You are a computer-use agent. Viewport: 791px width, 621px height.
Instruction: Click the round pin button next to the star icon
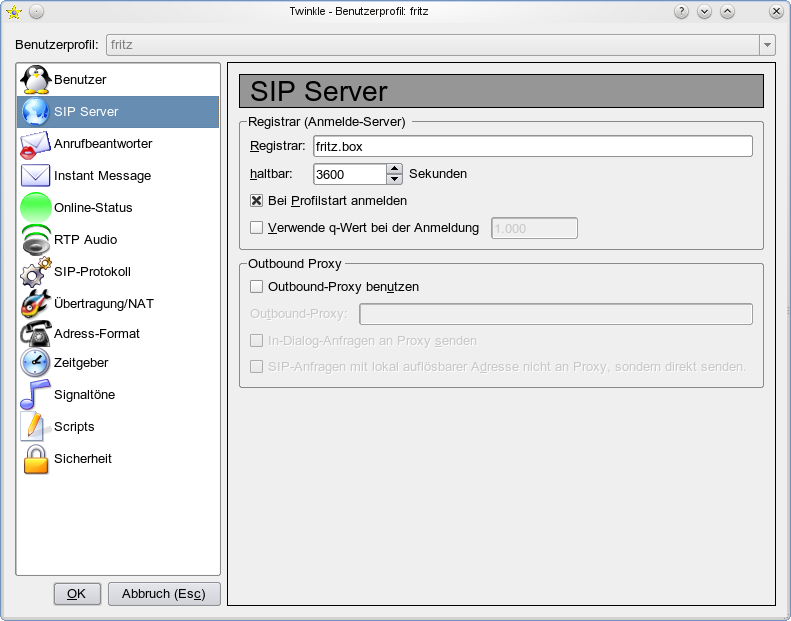(36, 12)
